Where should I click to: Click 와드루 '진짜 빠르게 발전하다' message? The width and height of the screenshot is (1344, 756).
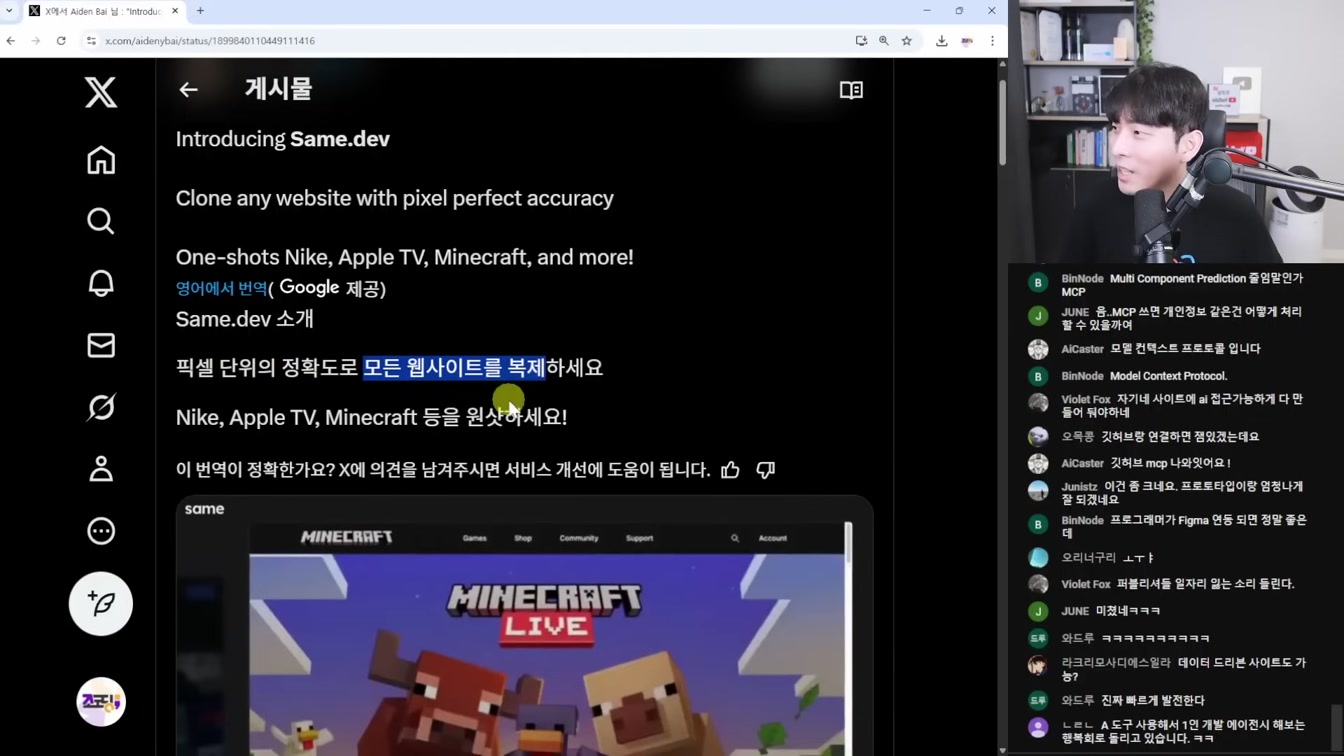[x=1152, y=701]
